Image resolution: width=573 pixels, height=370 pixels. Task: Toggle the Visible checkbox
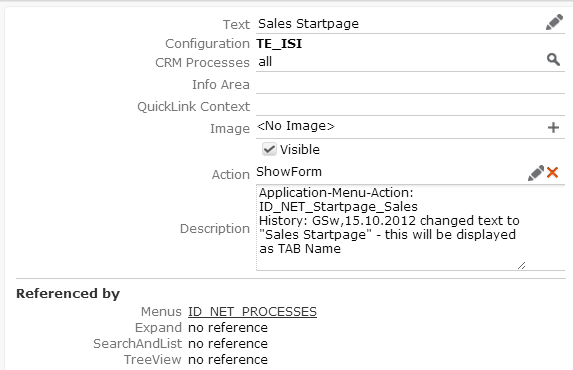pyautogui.click(x=269, y=149)
